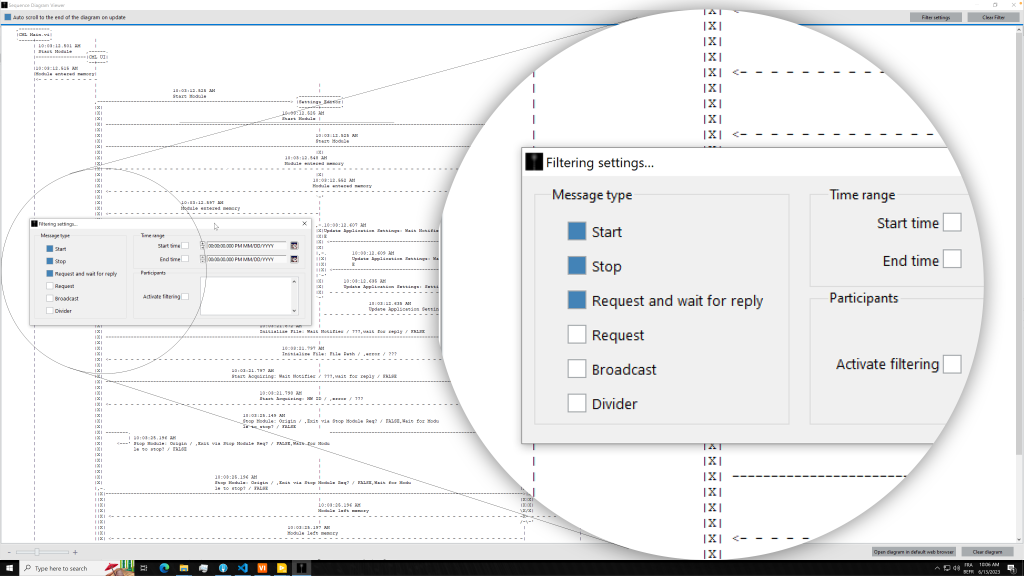Open the network status tray icon

[947, 568]
